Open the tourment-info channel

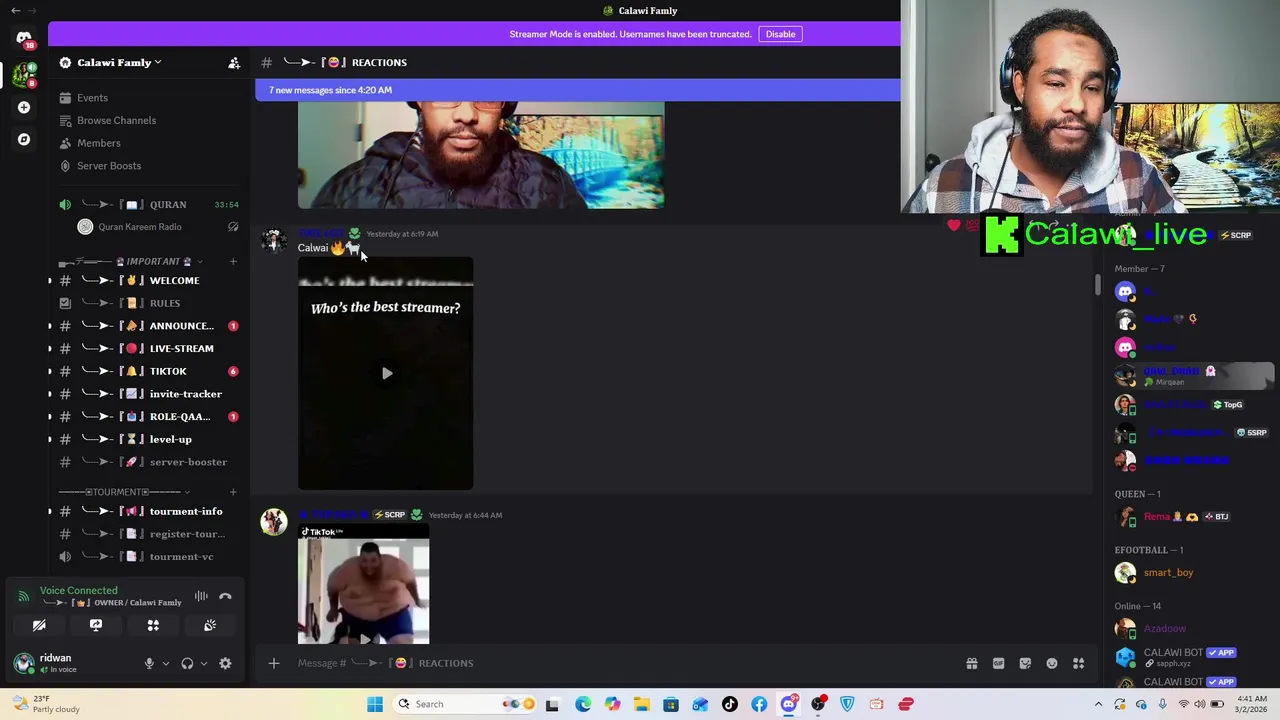(x=150, y=512)
